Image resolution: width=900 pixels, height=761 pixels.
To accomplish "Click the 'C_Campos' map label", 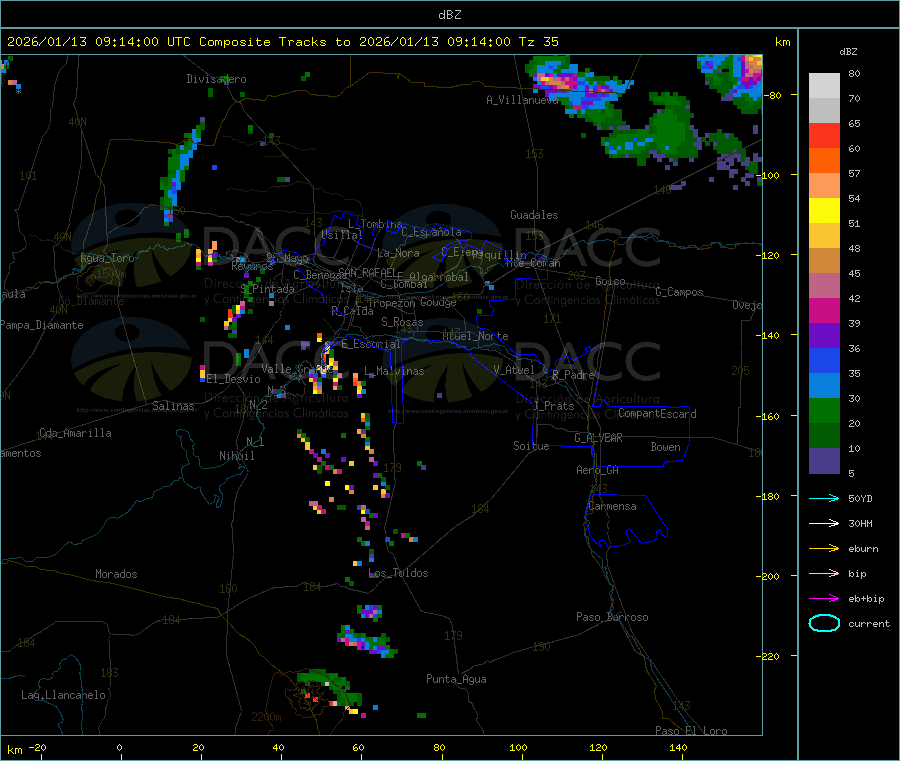I will [679, 292].
